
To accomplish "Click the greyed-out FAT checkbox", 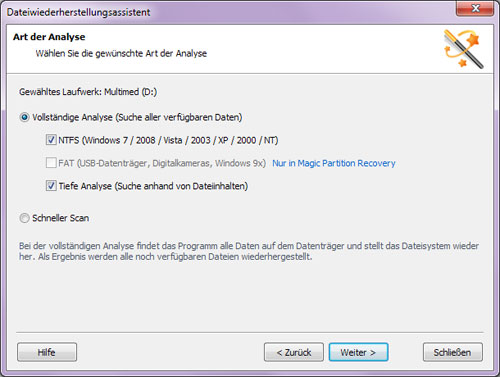I will 51,163.
